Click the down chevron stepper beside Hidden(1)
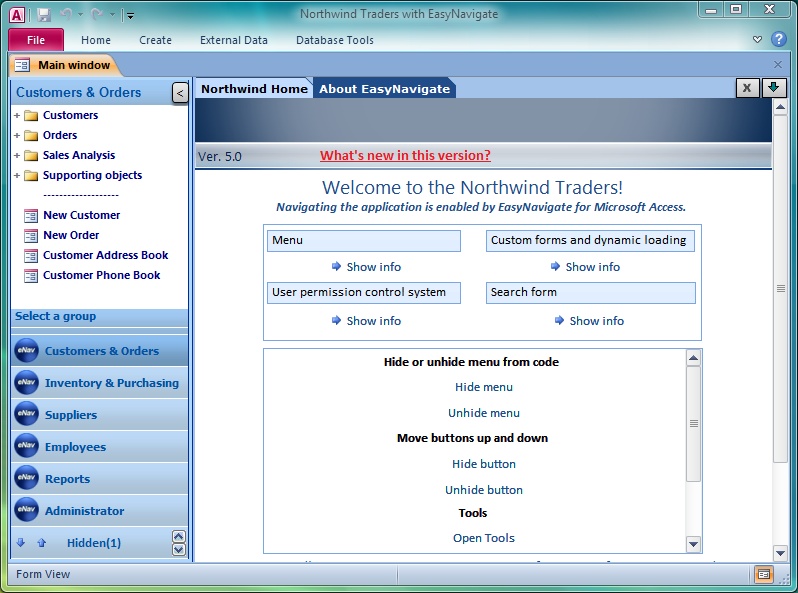 179,550
